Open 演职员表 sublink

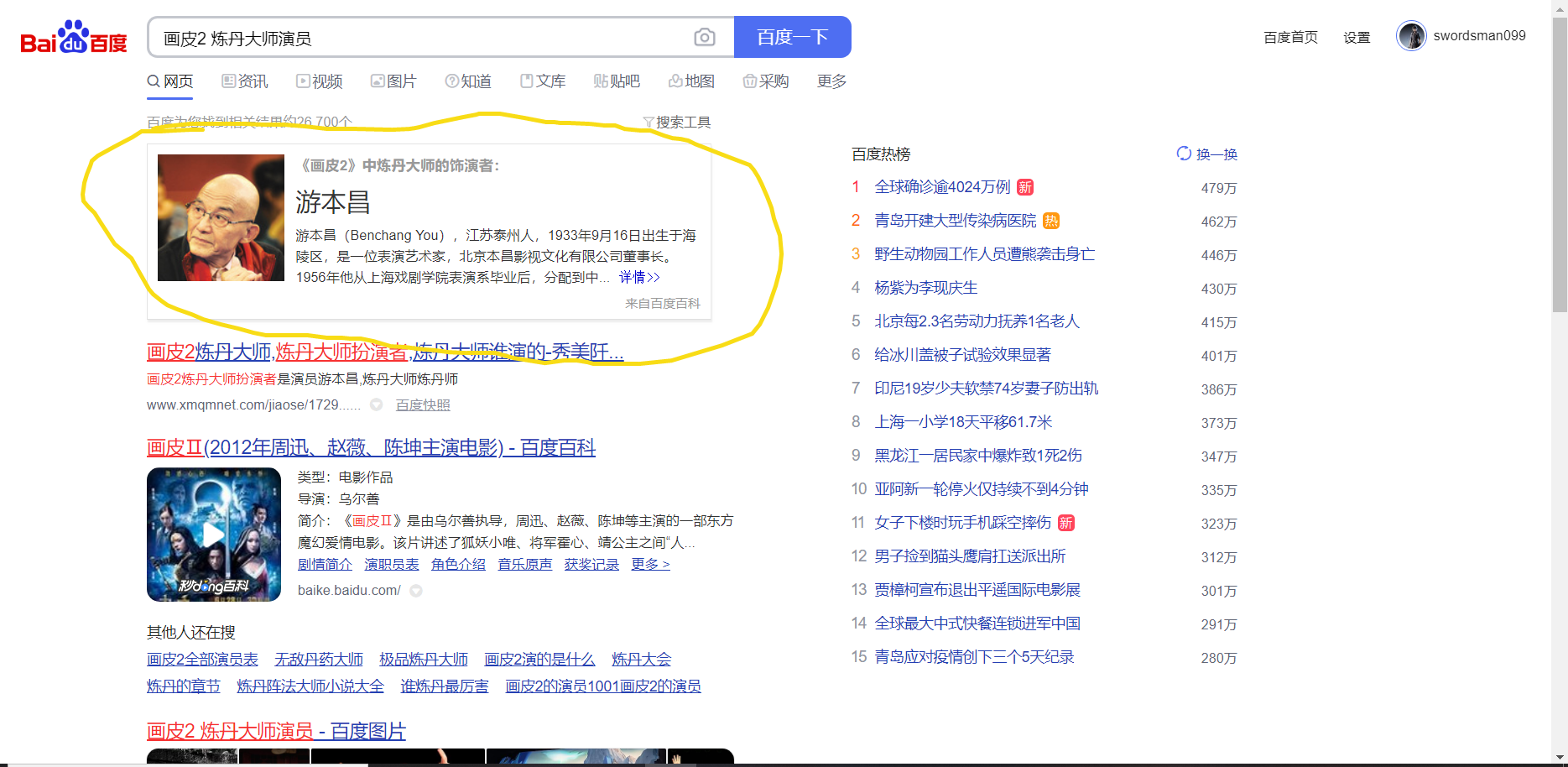391,565
